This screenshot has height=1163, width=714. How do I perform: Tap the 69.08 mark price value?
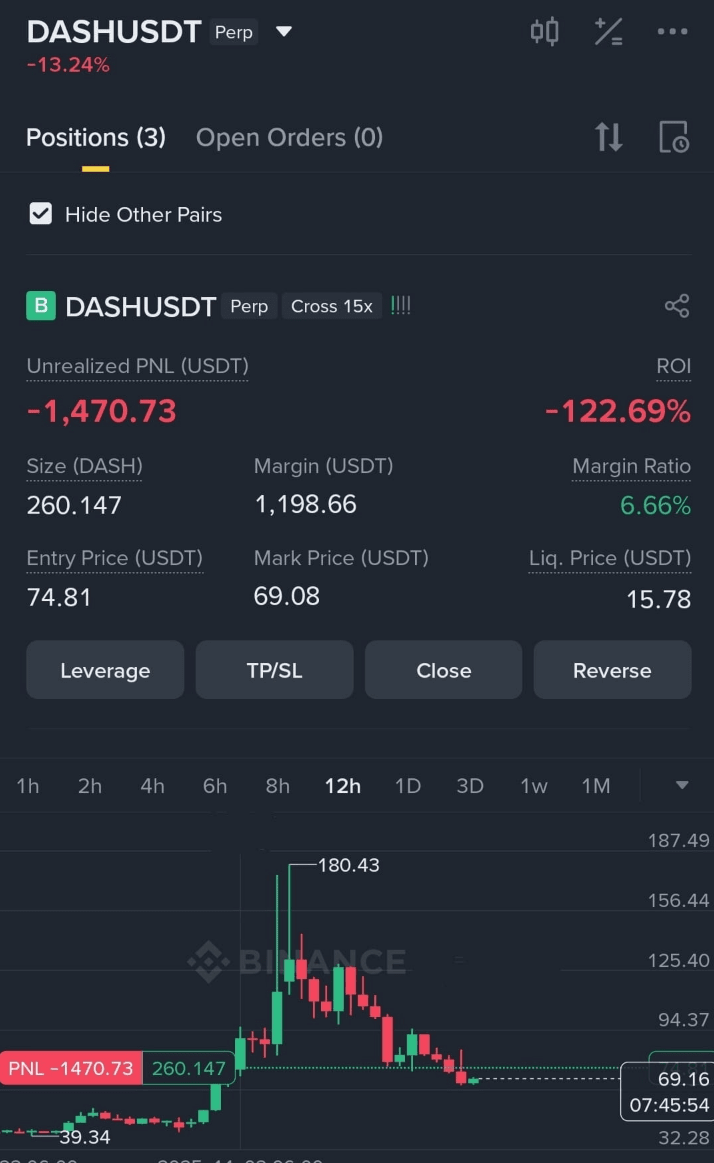coord(286,596)
